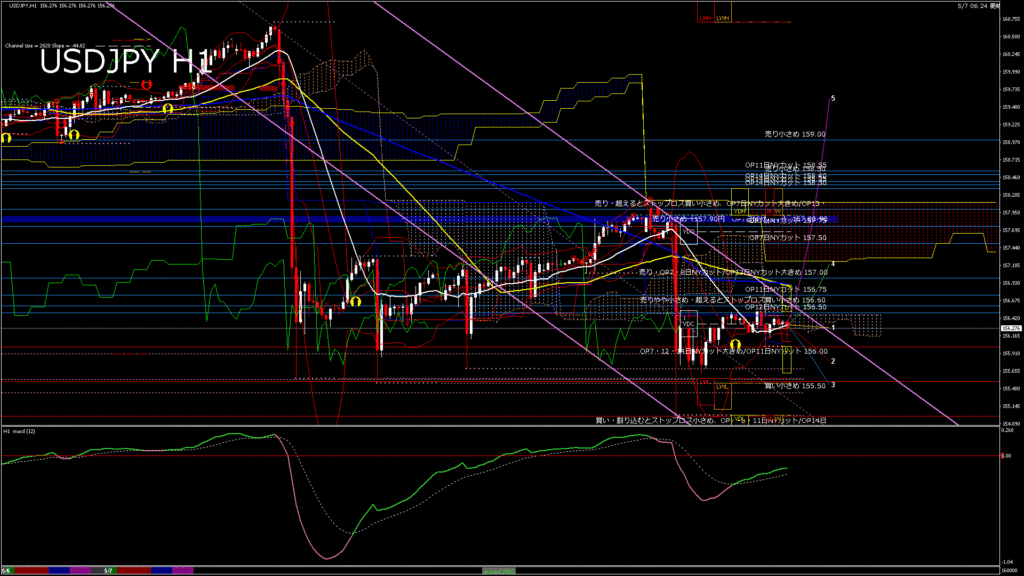The width and height of the screenshot is (1024, 576).
Task: Select the red circle marker near 159.99
Action: (146, 85)
